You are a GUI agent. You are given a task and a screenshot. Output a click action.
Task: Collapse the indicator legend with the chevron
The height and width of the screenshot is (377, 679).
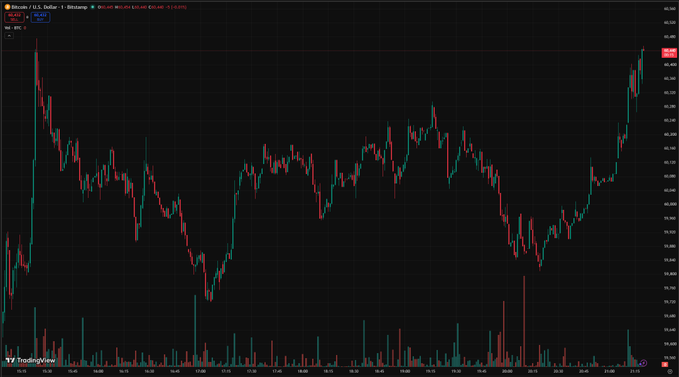9,35
